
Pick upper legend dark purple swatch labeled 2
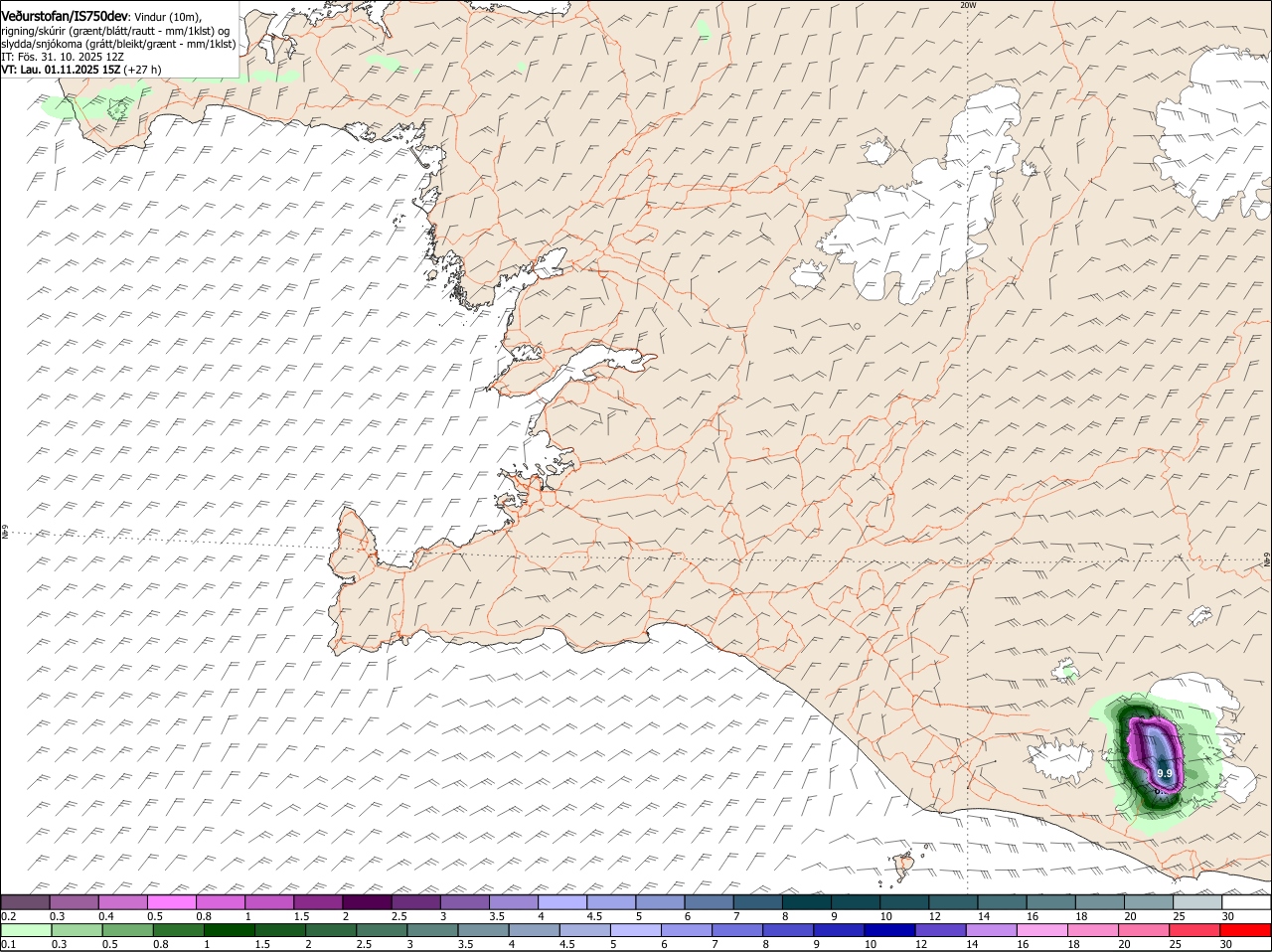(367, 901)
